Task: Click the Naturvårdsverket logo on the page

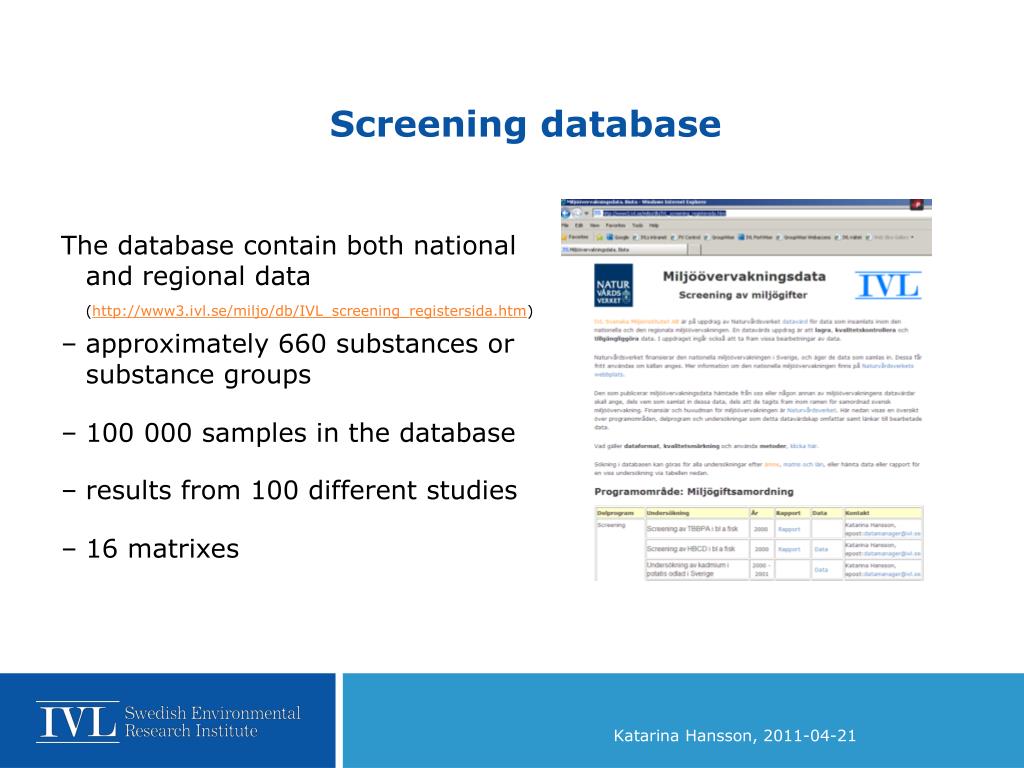Action: (x=613, y=285)
